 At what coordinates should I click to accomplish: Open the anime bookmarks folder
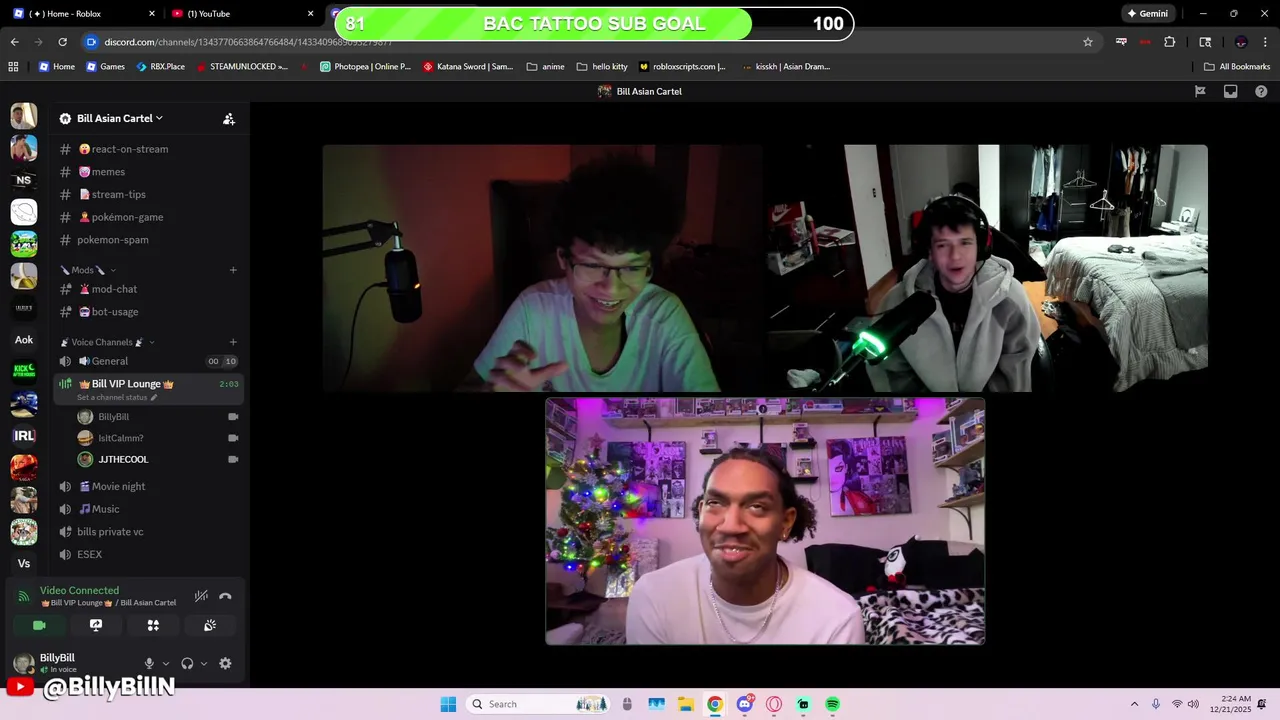pyautogui.click(x=546, y=67)
